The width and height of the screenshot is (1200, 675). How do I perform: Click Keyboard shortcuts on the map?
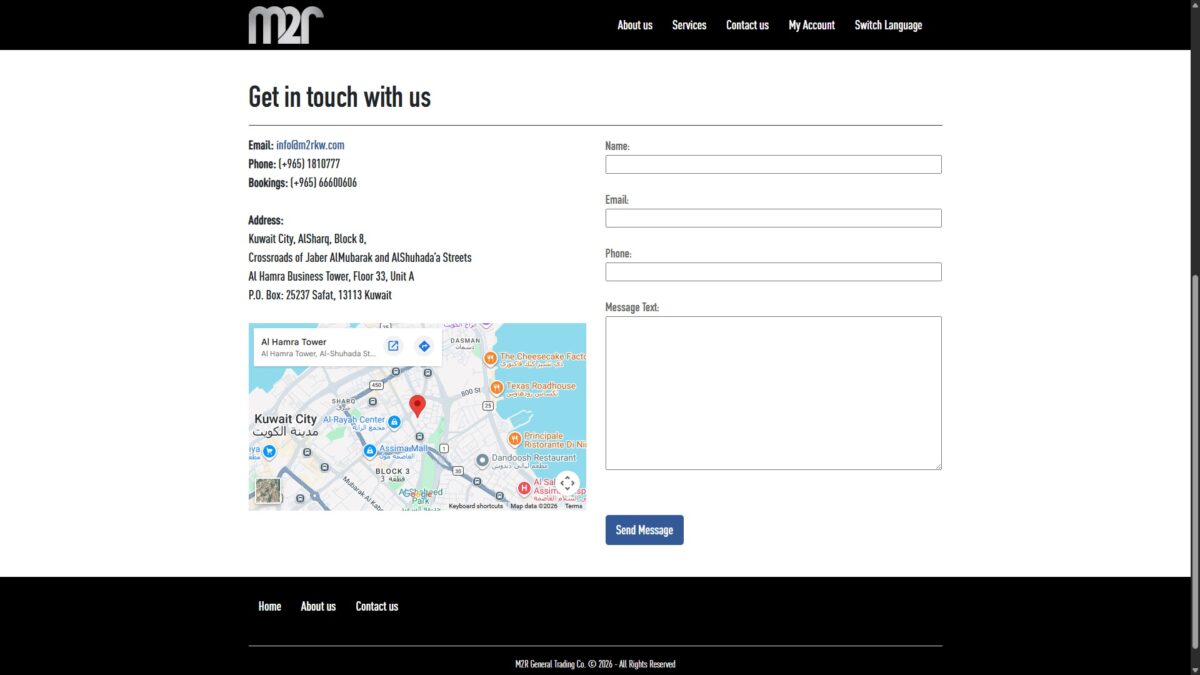[x=476, y=506]
